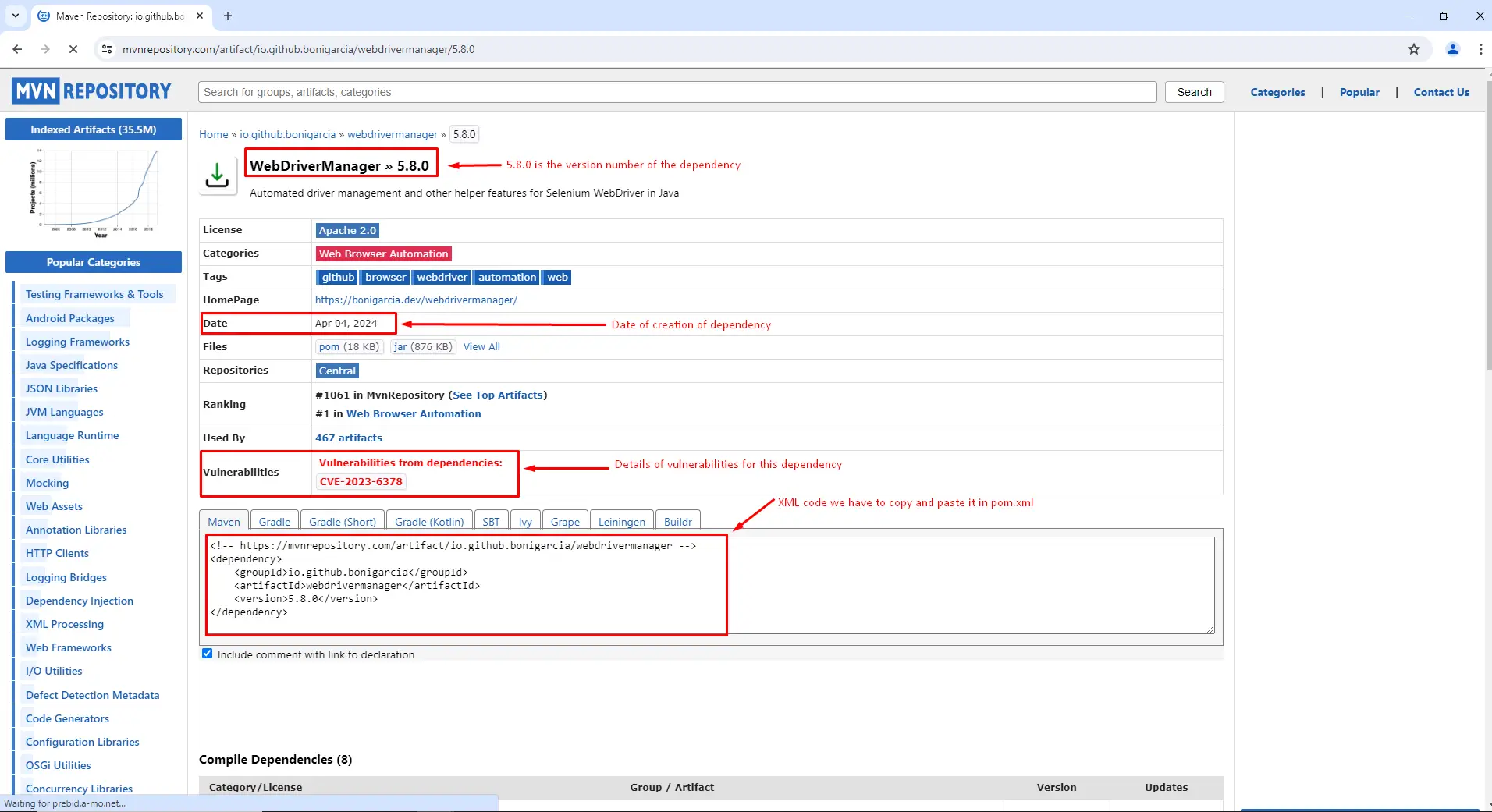Go to Home breadcrumb link
The image size is (1492, 812).
pyautogui.click(x=214, y=134)
